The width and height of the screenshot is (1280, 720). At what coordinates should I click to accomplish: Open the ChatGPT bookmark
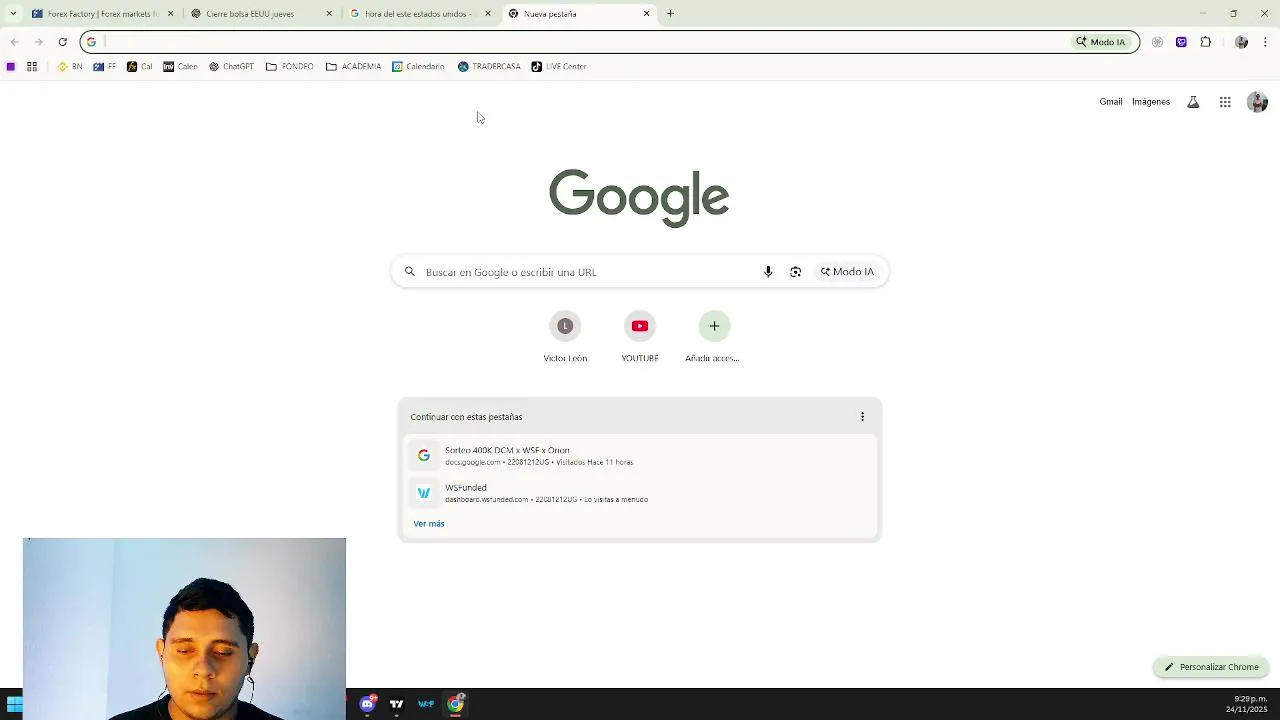pyautogui.click(x=231, y=67)
